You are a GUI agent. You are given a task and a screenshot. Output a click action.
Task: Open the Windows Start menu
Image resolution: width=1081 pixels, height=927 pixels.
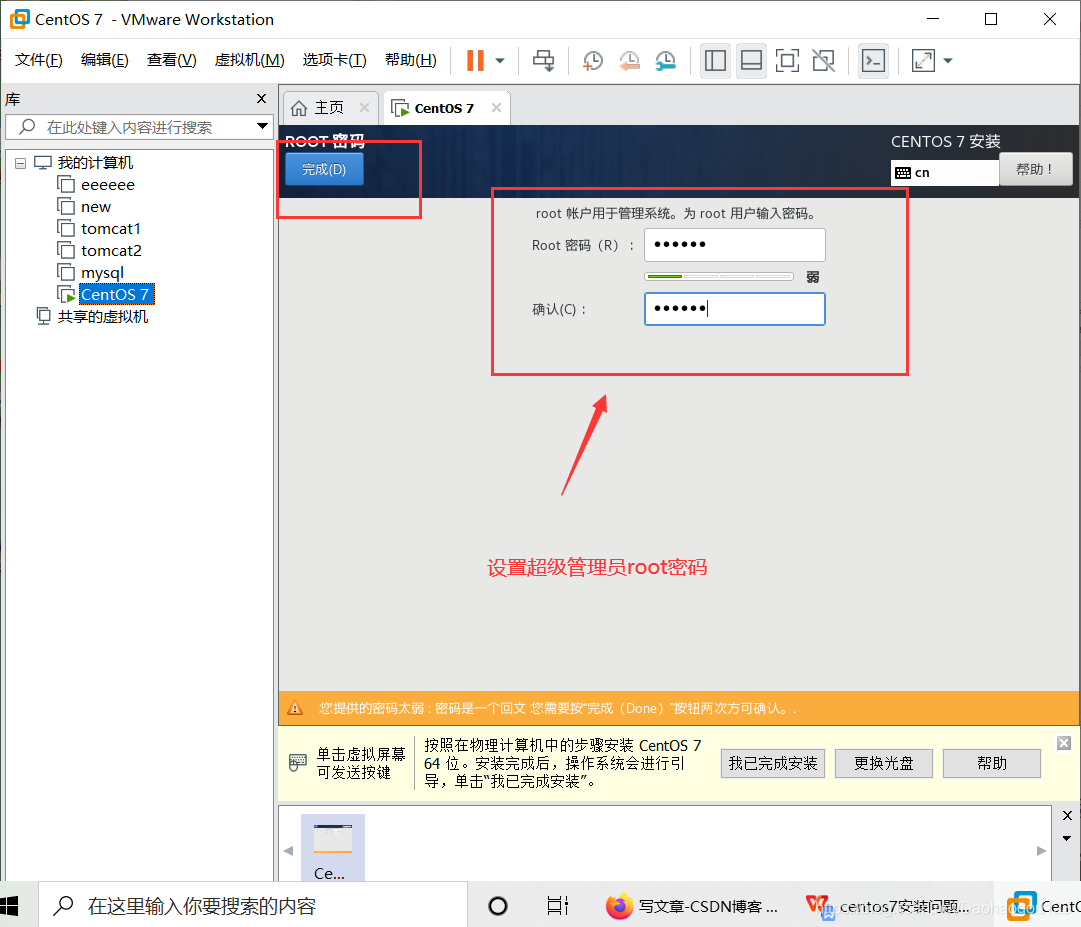10,905
